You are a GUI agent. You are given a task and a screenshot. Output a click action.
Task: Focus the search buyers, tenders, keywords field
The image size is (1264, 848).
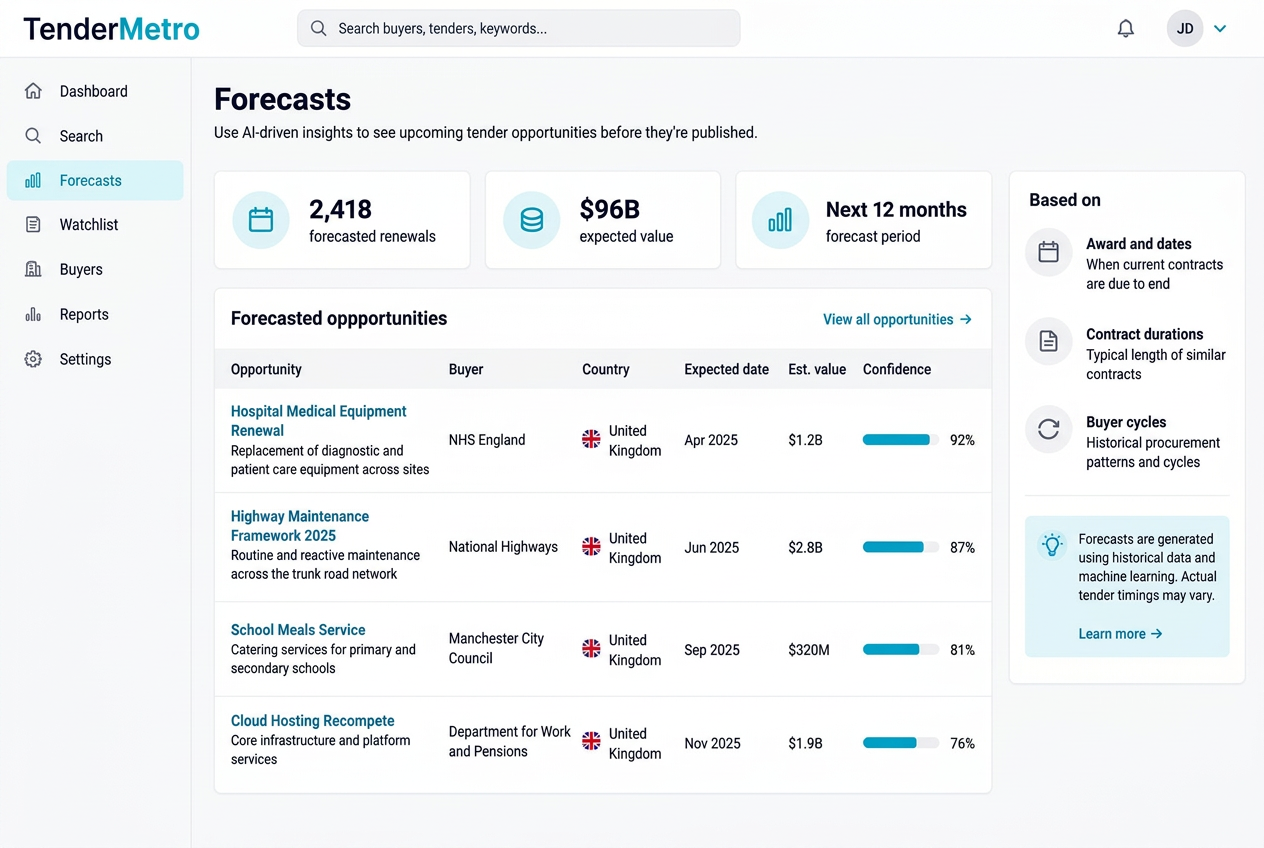[518, 29]
